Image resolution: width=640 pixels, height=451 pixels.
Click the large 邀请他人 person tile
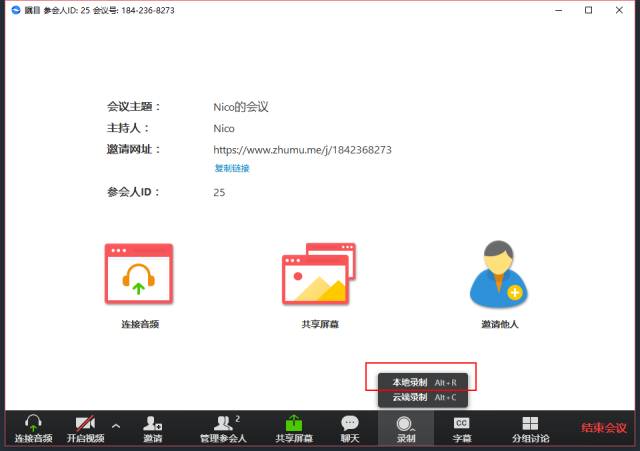click(x=498, y=273)
